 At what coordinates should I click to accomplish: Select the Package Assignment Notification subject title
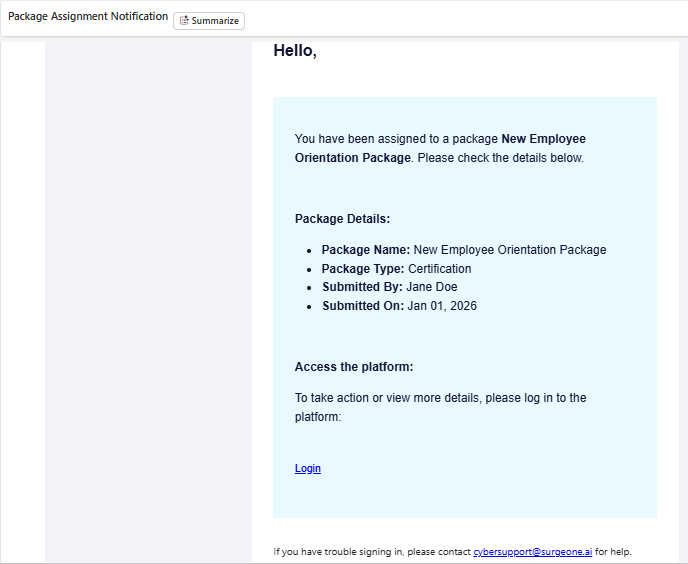(88, 16)
